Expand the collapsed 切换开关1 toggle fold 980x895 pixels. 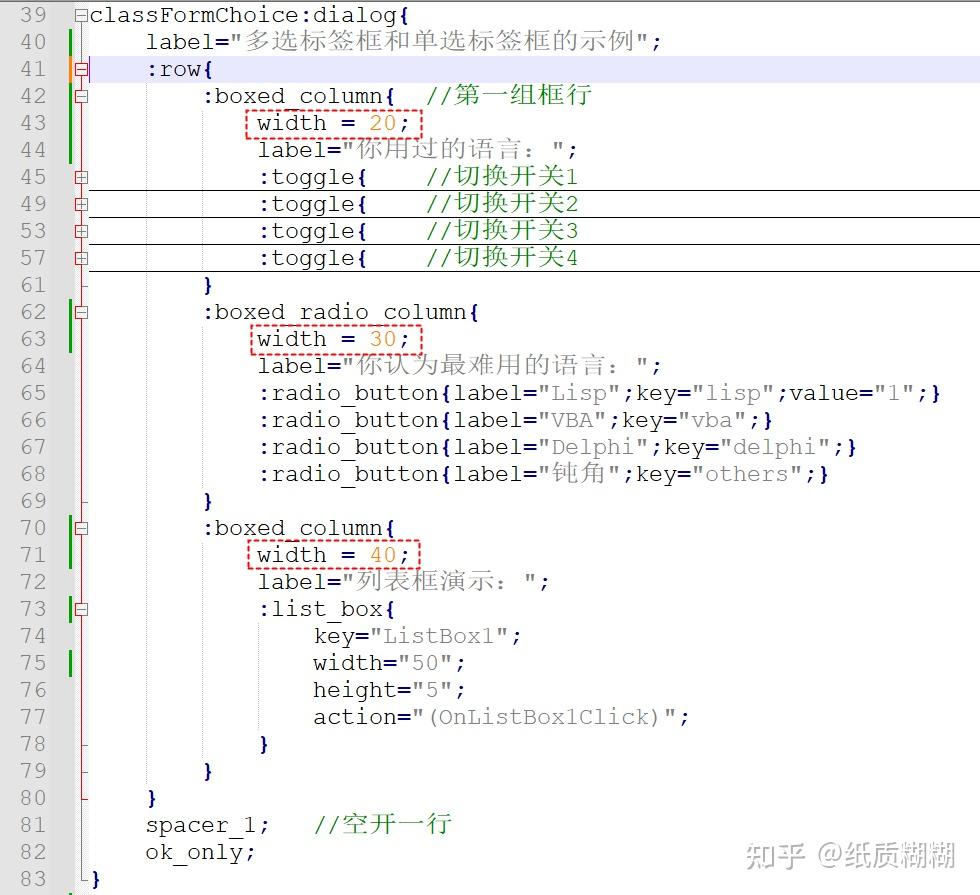point(80,176)
